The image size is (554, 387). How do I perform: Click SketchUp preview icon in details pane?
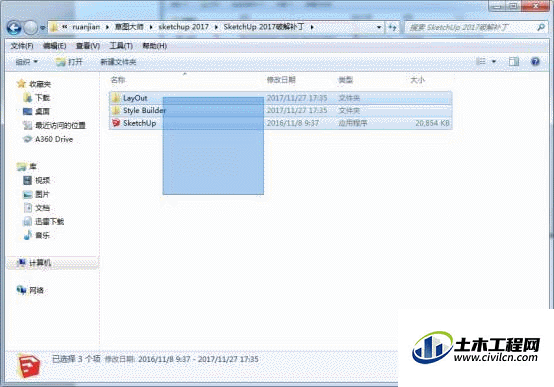coord(28,366)
